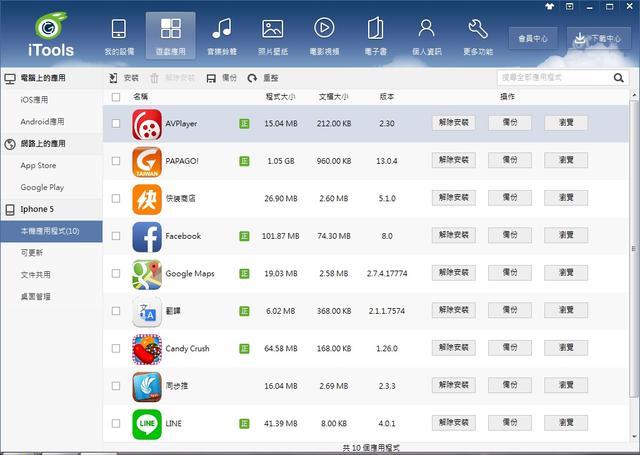Check the PAPAGO! row checkbox
This screenshot has height=455, width=640.
pos(116,161)
